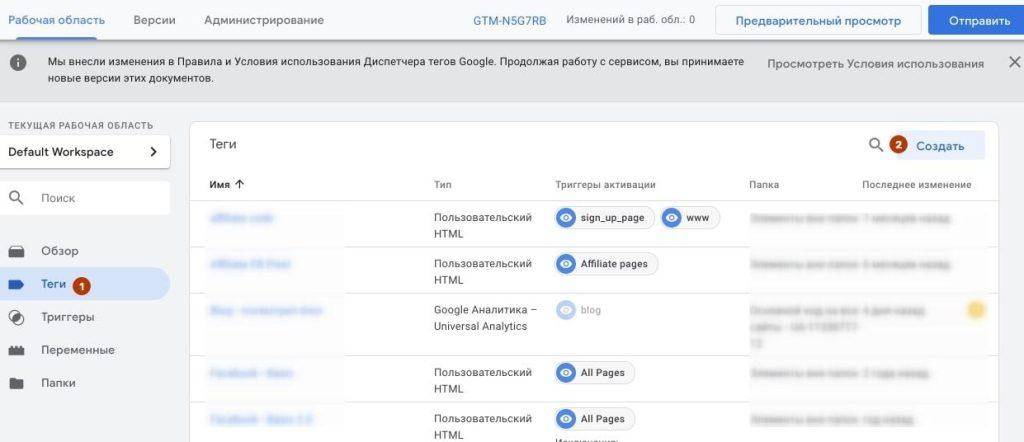Click the search magnifier in Теги header

[x=876, y=145]
